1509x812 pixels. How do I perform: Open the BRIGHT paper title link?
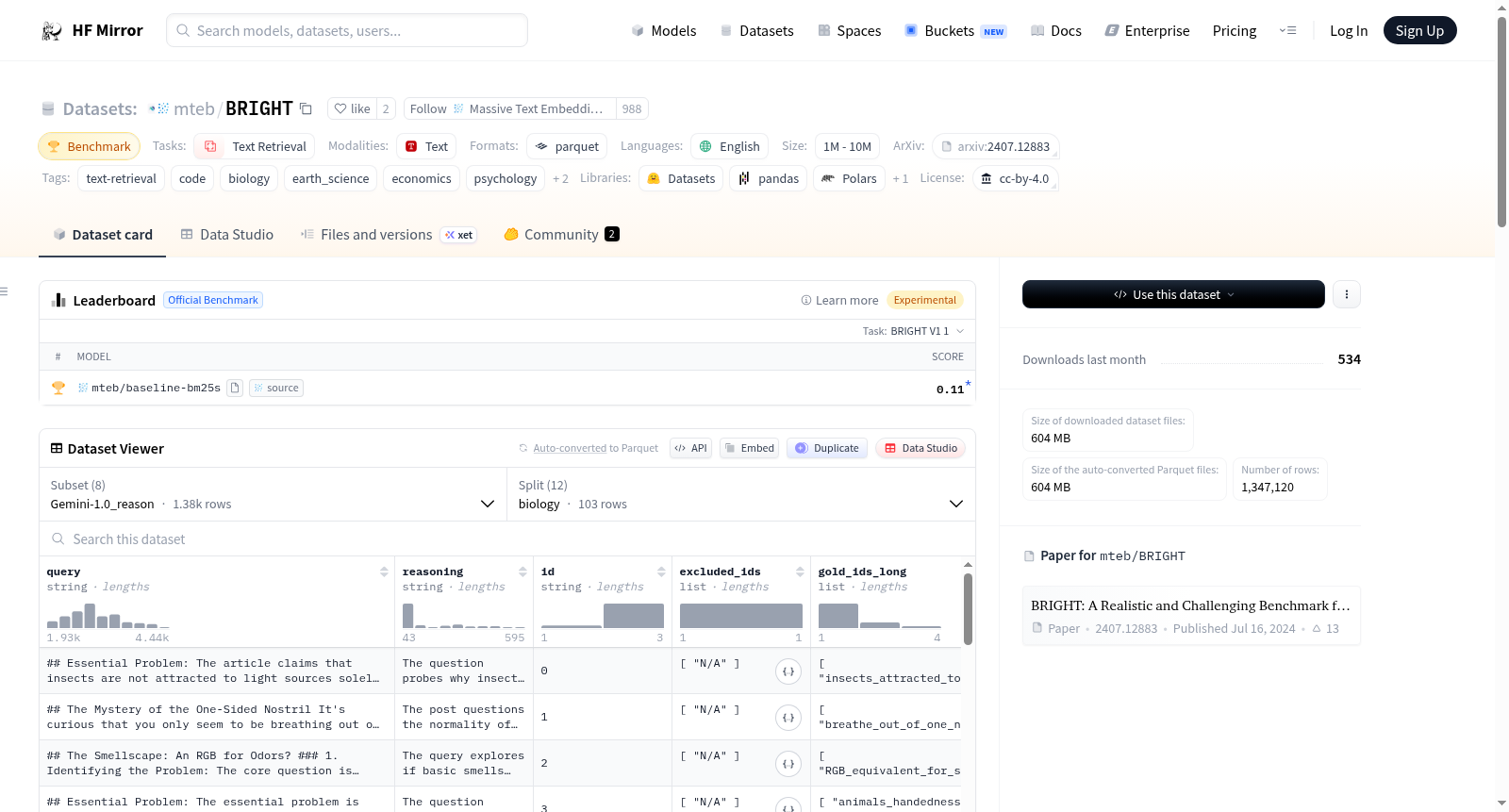1190,605
